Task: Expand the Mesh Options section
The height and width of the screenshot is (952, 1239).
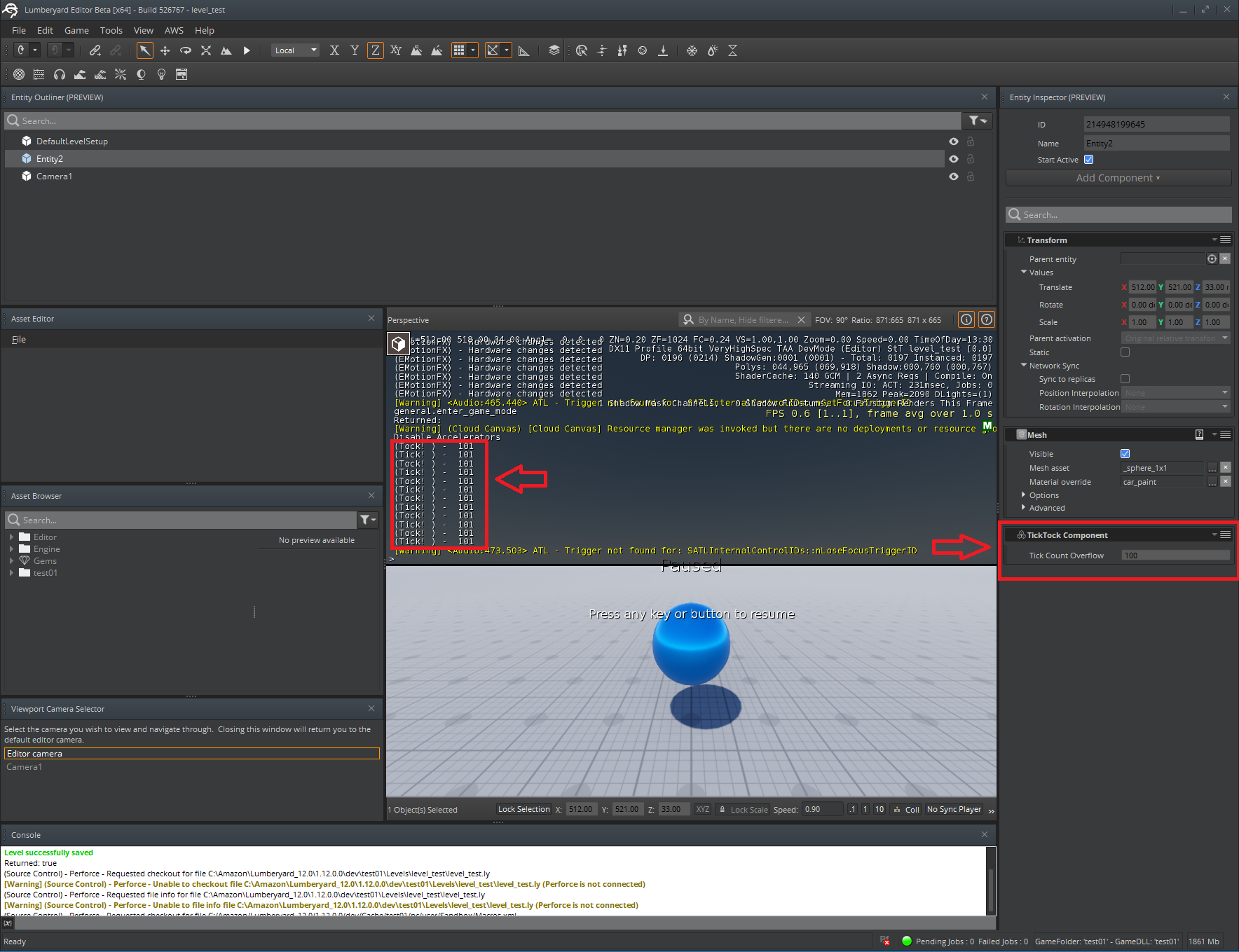Action: click(x=1024, y=495)
